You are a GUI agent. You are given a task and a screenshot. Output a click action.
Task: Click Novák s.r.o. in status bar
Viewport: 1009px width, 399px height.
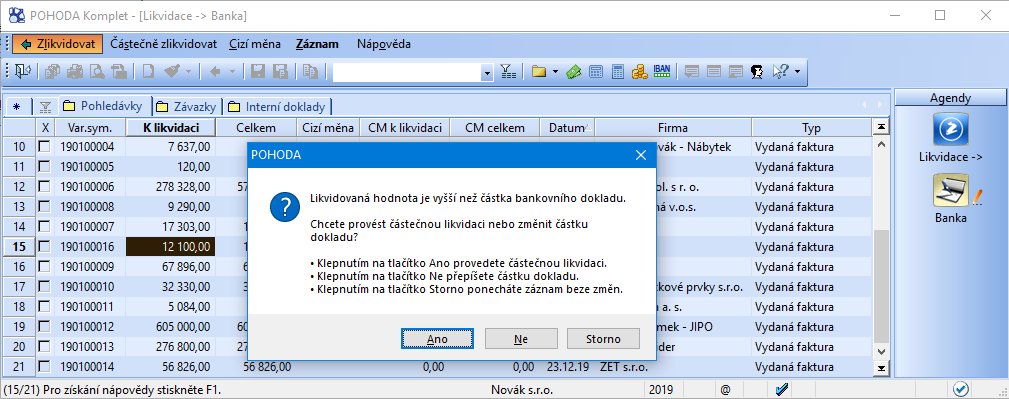521,389
